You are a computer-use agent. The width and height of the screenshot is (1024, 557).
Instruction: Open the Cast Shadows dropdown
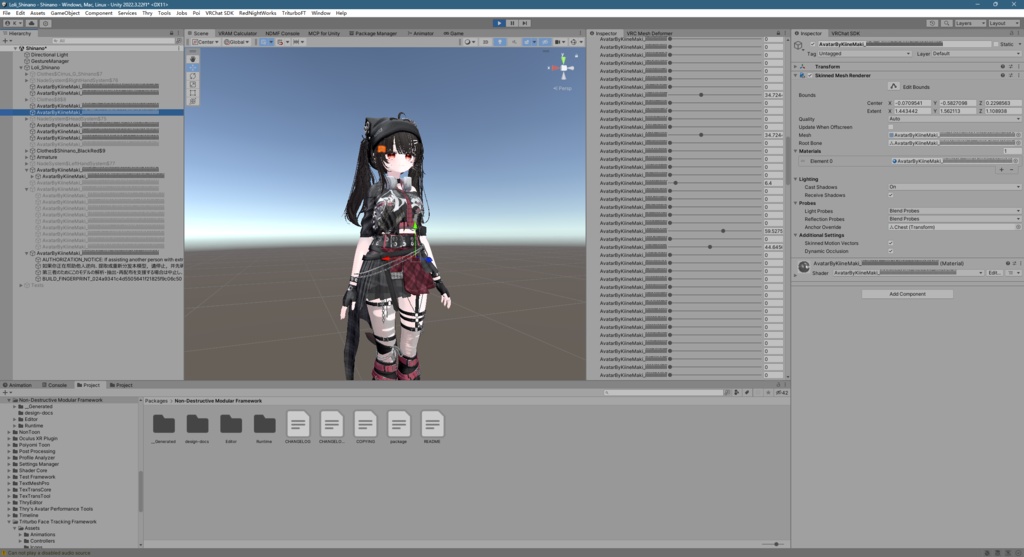click(954, 187)
